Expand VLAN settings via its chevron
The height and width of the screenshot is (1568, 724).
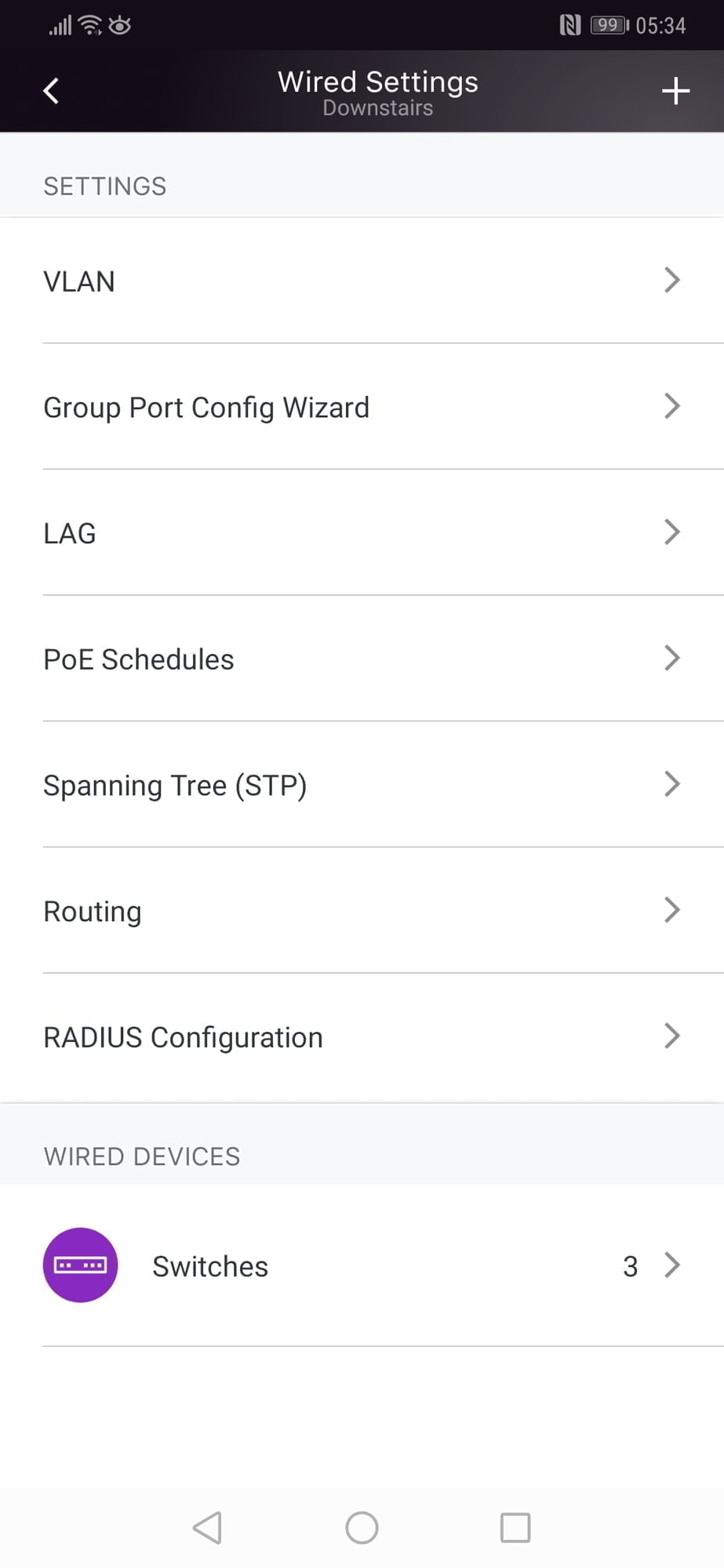coord(671,280)
